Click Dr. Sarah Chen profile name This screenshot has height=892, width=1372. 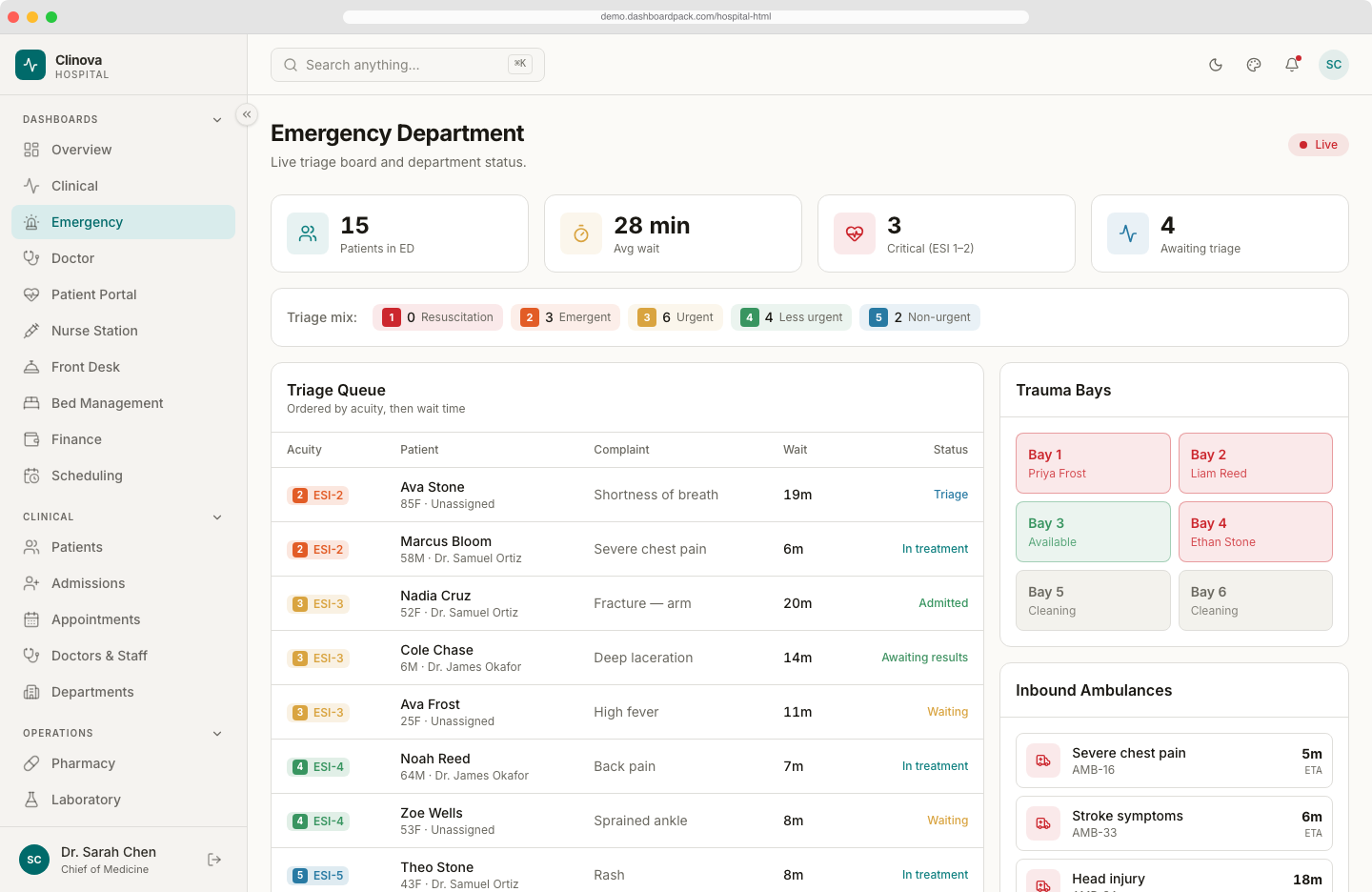[109, 852]
